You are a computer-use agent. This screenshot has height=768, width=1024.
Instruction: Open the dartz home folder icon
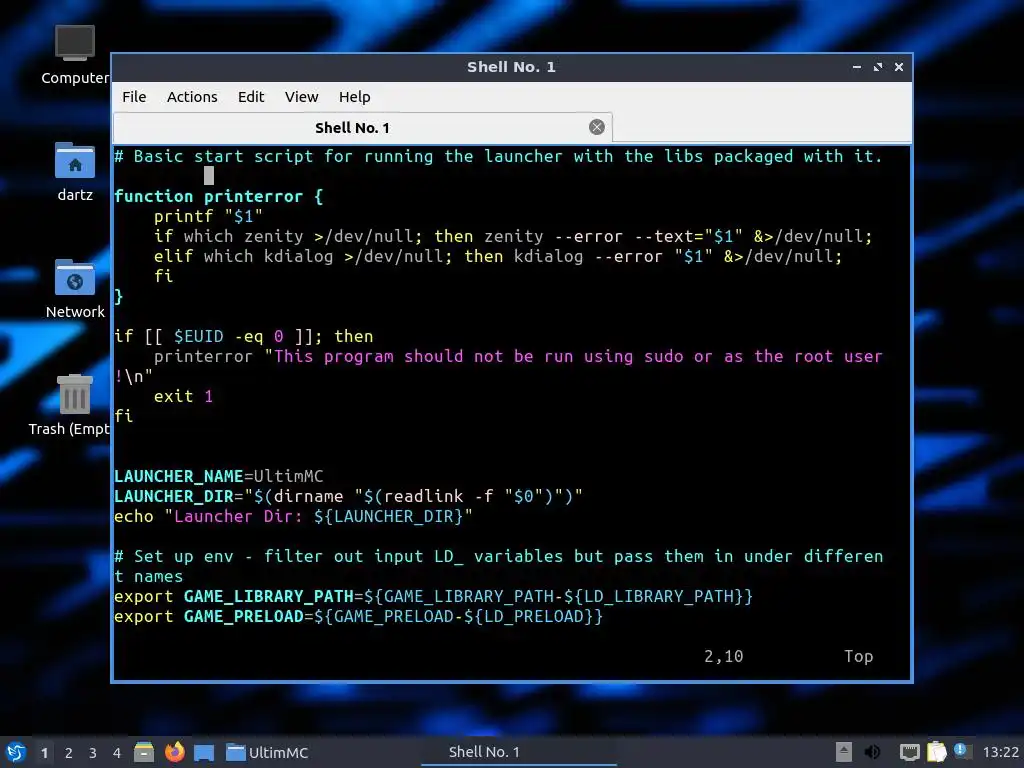tap(74, 172)
